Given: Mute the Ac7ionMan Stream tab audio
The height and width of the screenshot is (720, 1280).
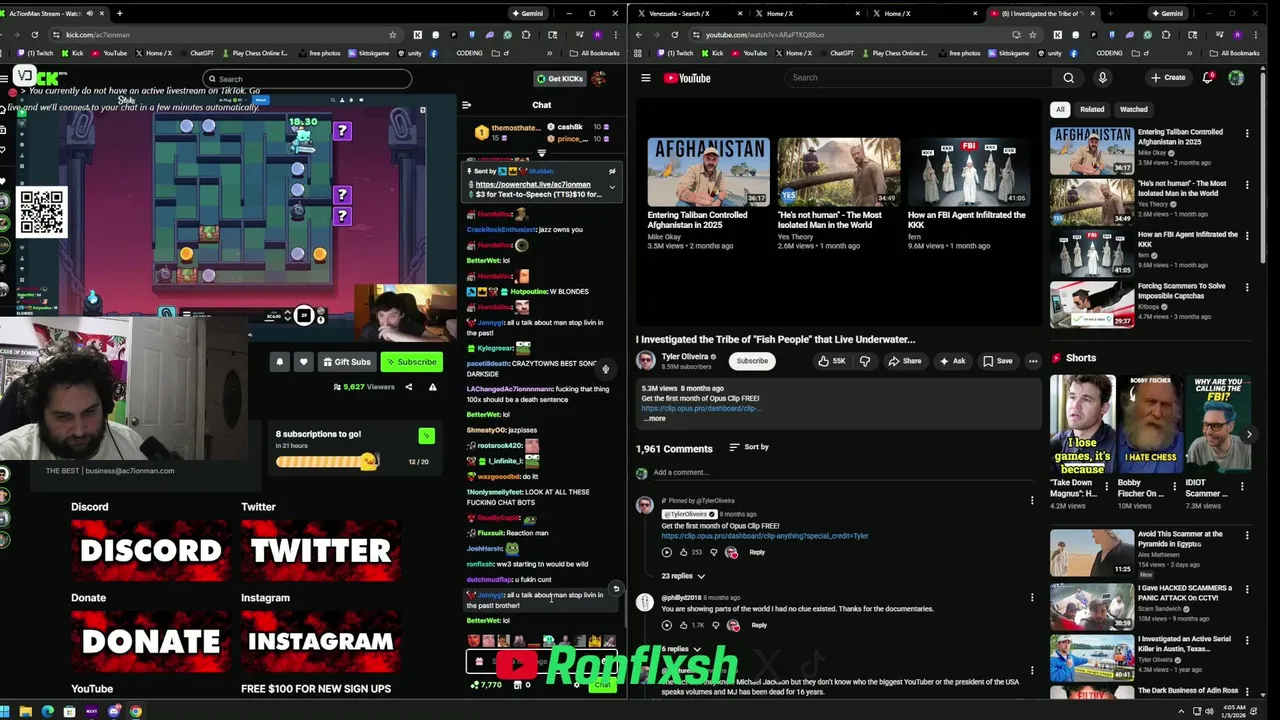Looking at the screenshot, I should (89, 14).
